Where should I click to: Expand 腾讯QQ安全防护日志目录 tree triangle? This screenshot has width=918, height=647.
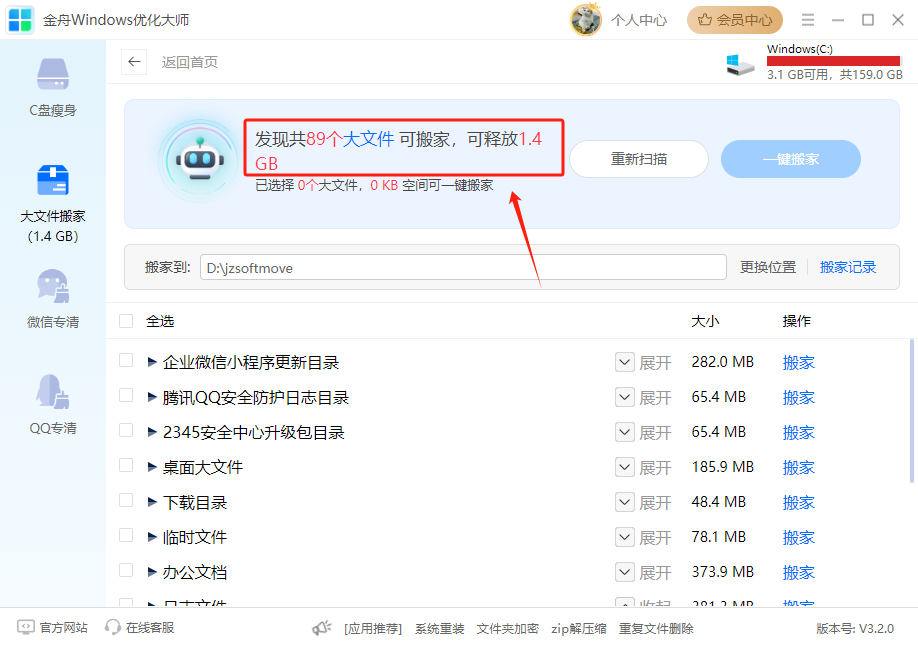(x=152, y=398)
